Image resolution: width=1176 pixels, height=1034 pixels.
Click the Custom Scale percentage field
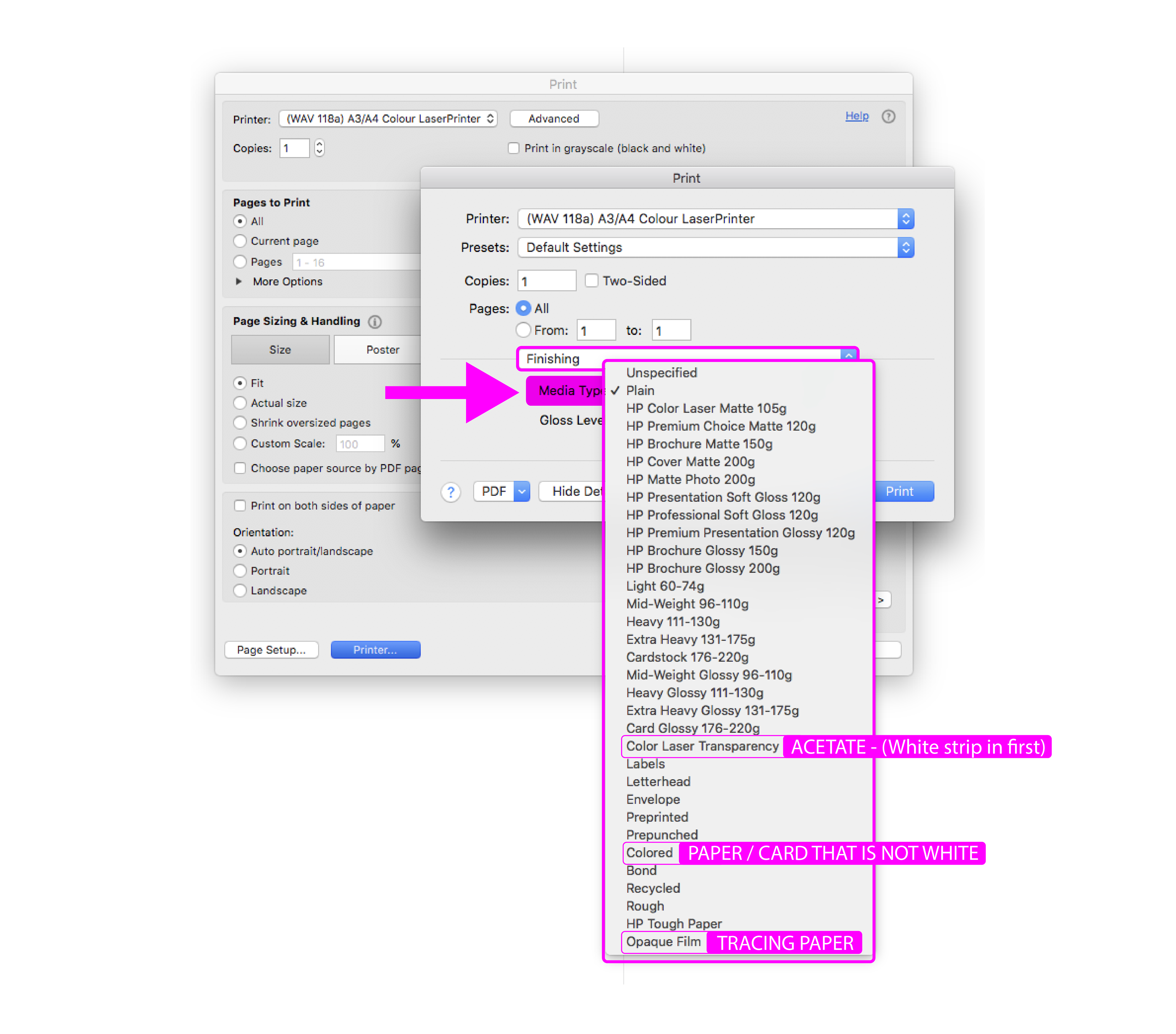pyautogui.click(x=360, y=444)
